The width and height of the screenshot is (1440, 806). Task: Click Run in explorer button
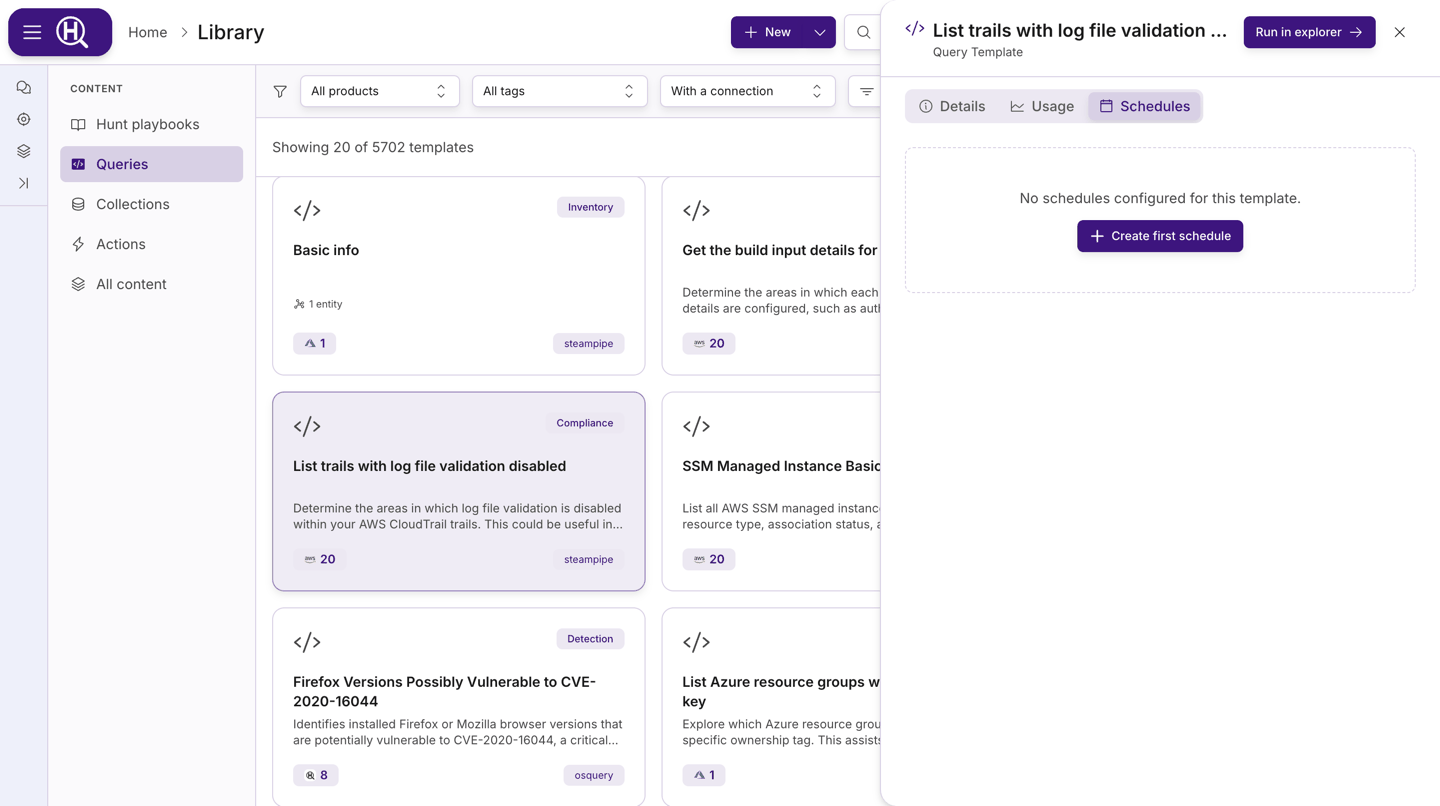1309,32
